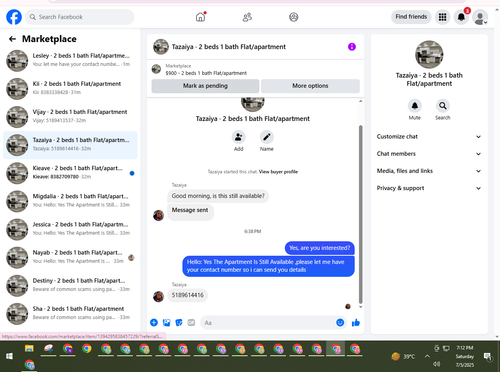Open the nine-dot Menu grid icon
This screenshot has width=500, height=372.
tap(442, 17)
